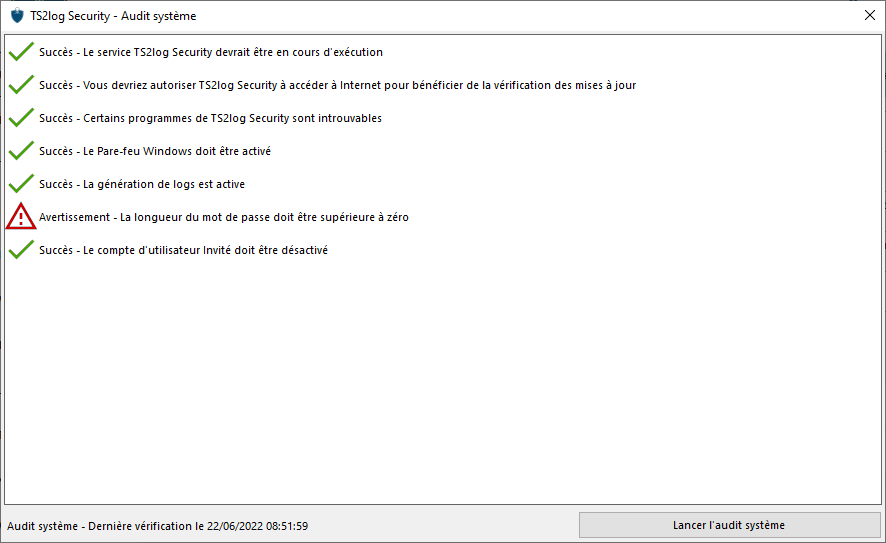886x543 pixels.
Task: Click the red warning triangle for password length
Action: 21,216
